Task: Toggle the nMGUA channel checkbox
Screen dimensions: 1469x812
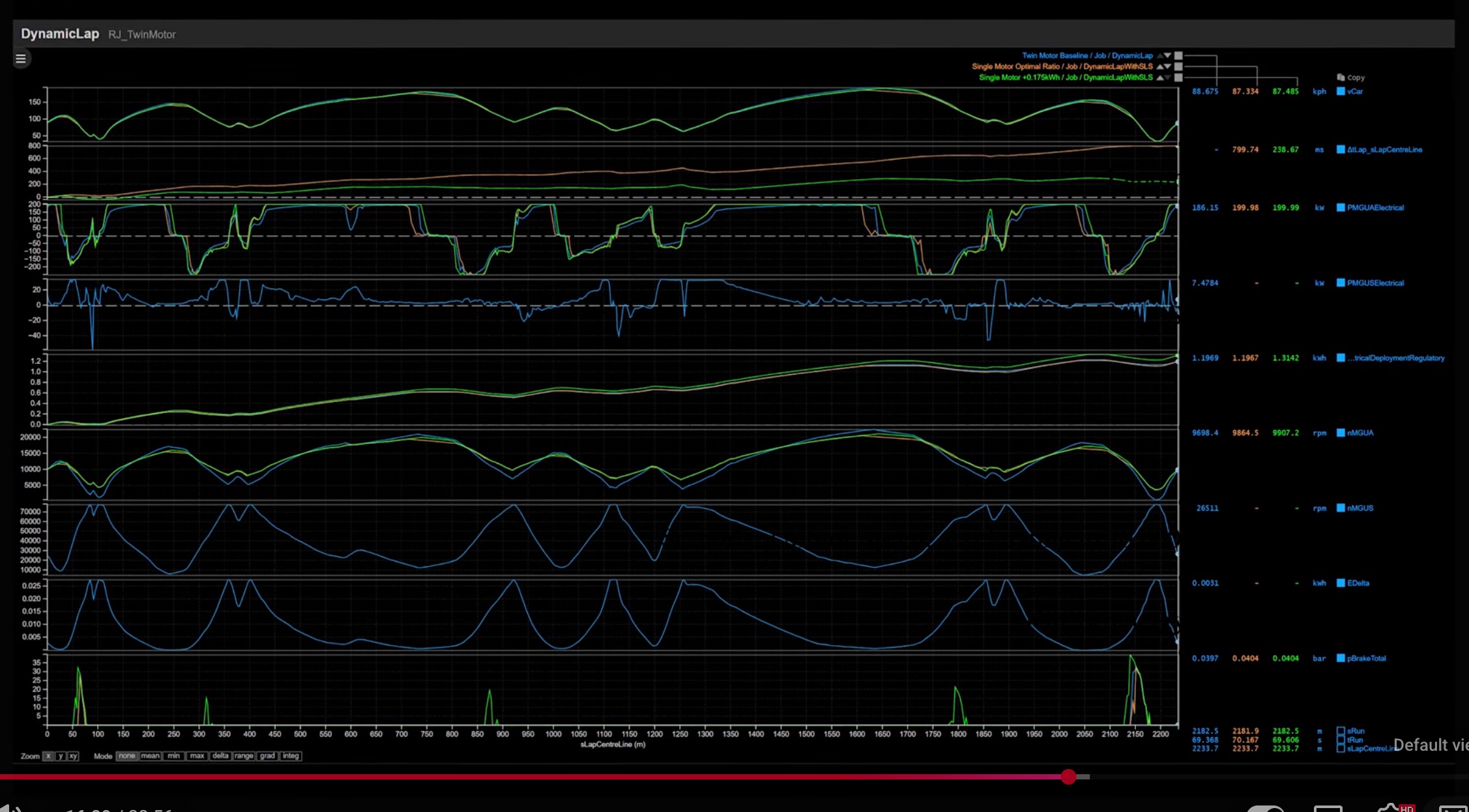Action: point(1341,433)
